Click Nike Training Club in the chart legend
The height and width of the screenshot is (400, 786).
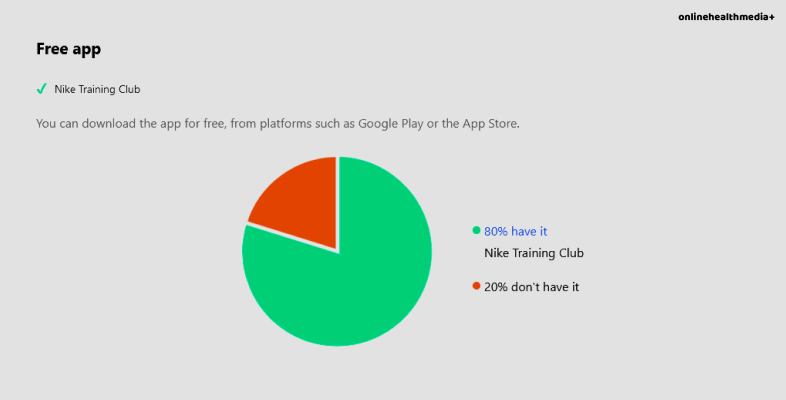click(533, 253)
